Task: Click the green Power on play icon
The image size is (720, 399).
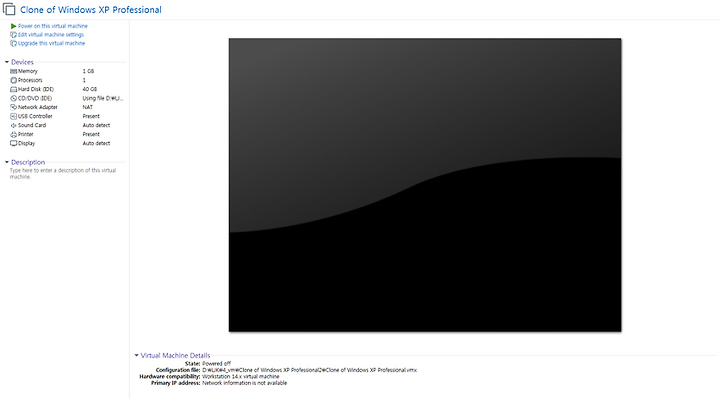Action: [13, 26]
